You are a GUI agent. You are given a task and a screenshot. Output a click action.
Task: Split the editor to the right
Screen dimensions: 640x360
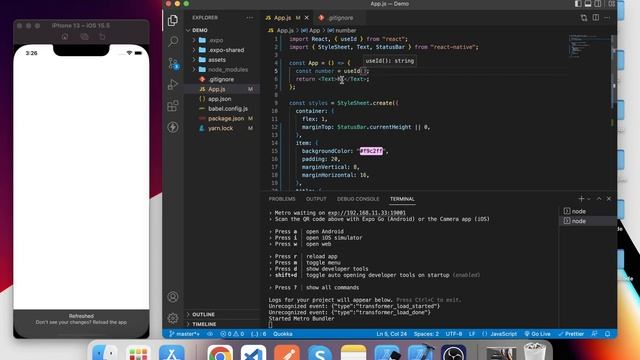596,18
